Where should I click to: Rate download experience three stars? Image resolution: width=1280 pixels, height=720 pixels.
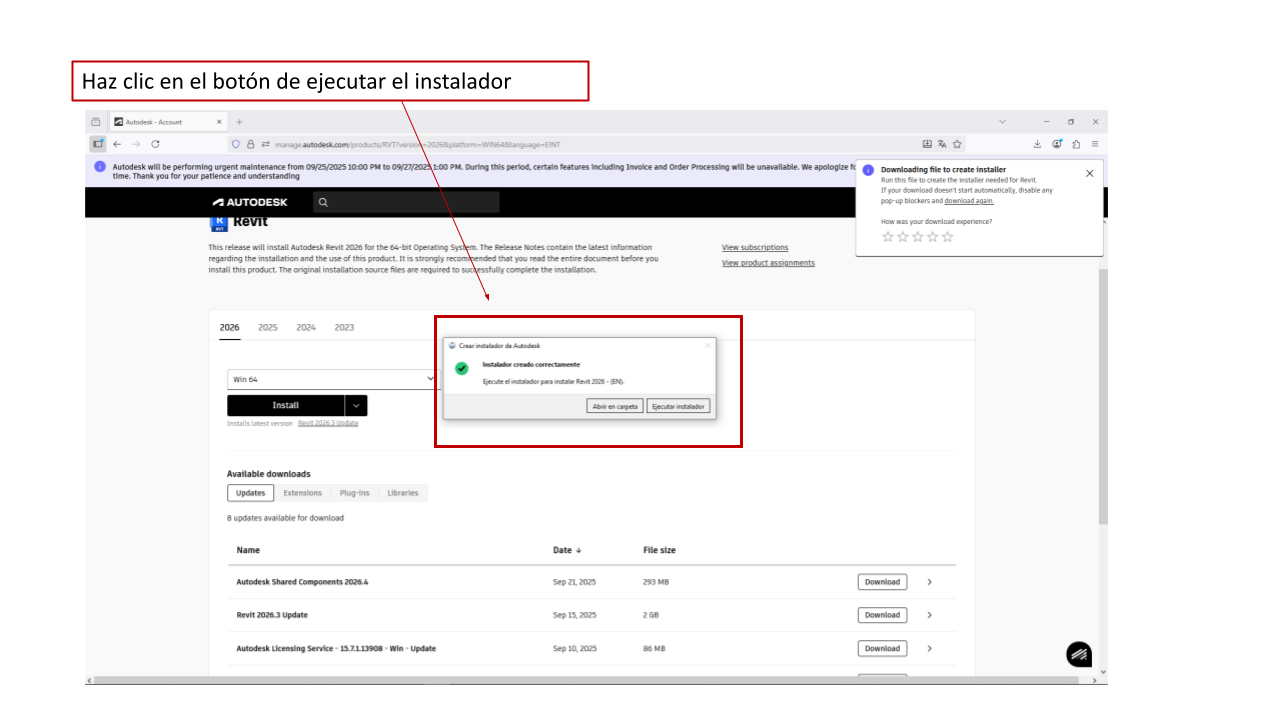(917, 237)
